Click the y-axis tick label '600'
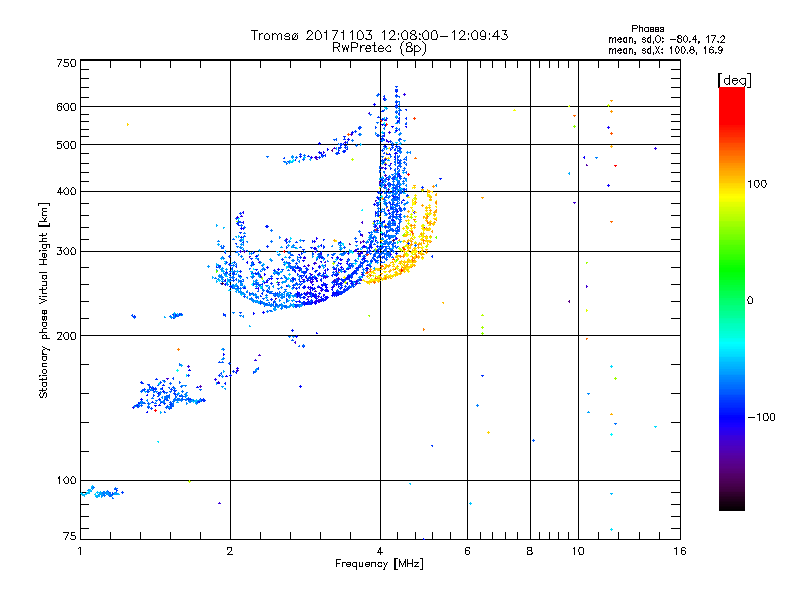 [66, 107]
